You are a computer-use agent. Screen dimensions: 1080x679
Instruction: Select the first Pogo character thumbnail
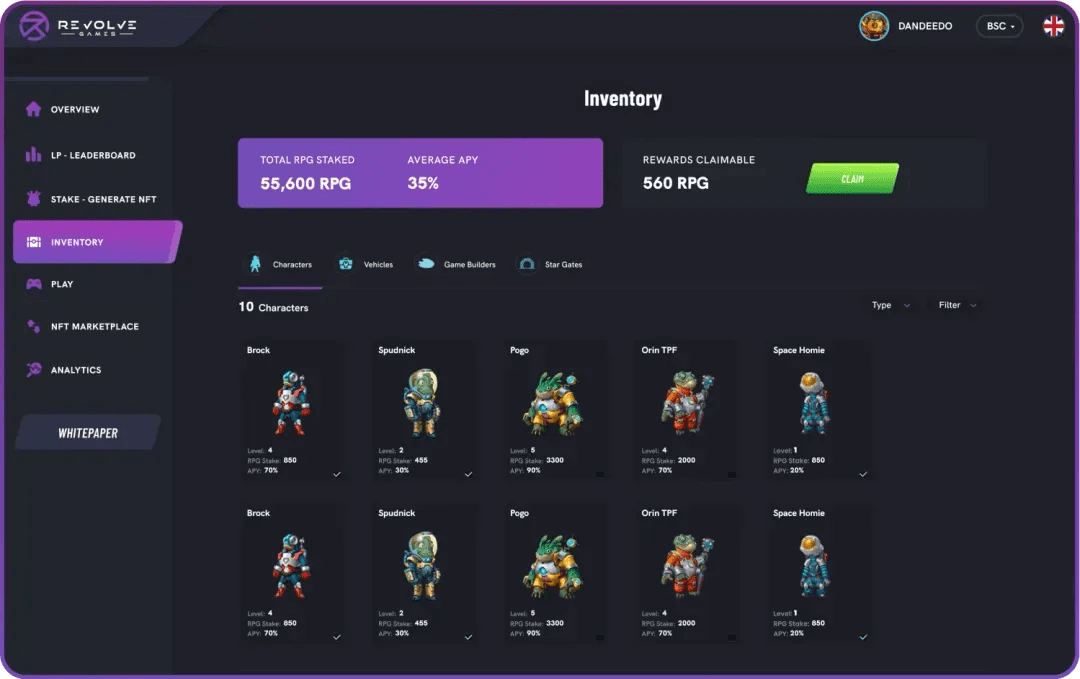click(x=552, y=403)
